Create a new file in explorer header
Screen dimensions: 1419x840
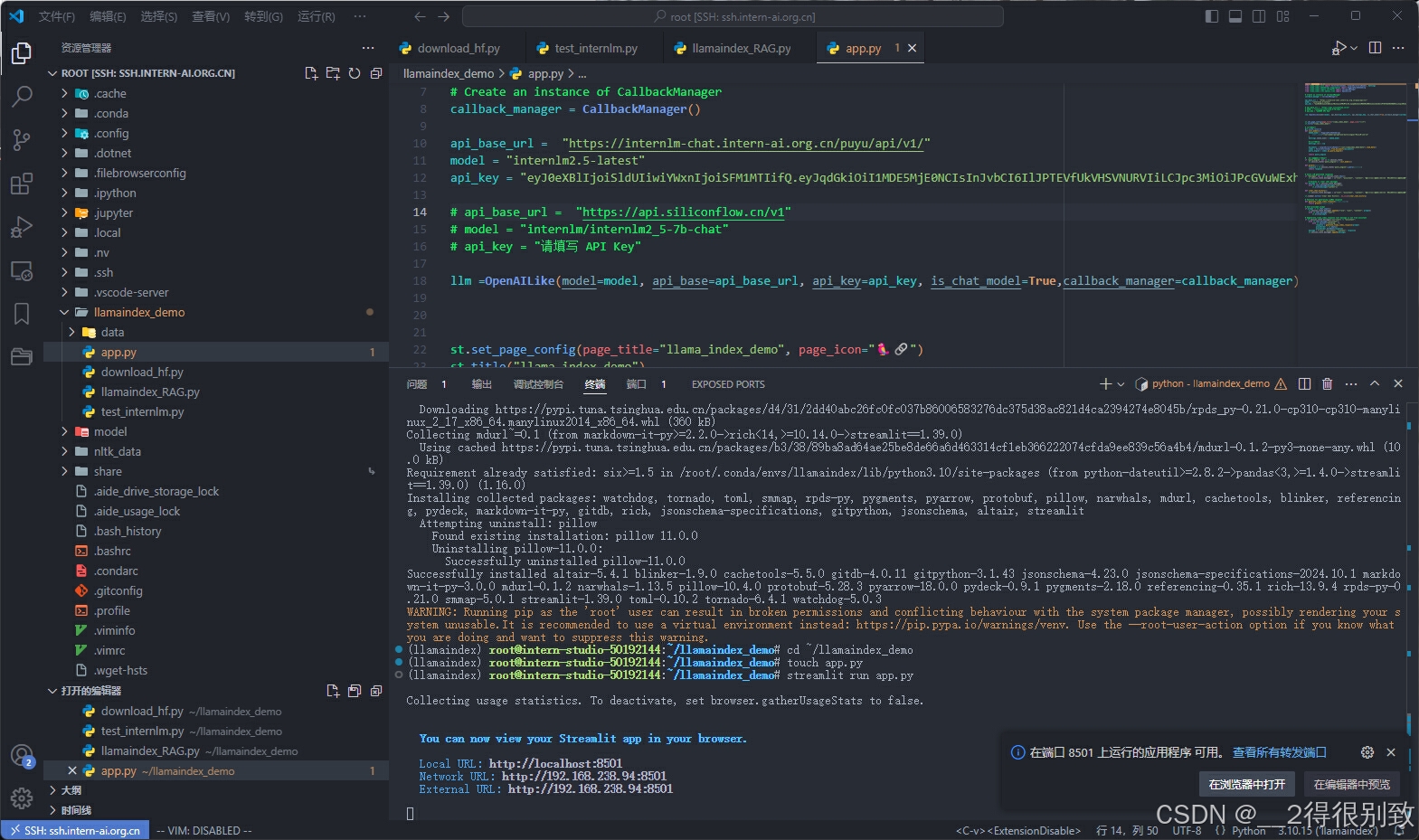tap(311, 73)
